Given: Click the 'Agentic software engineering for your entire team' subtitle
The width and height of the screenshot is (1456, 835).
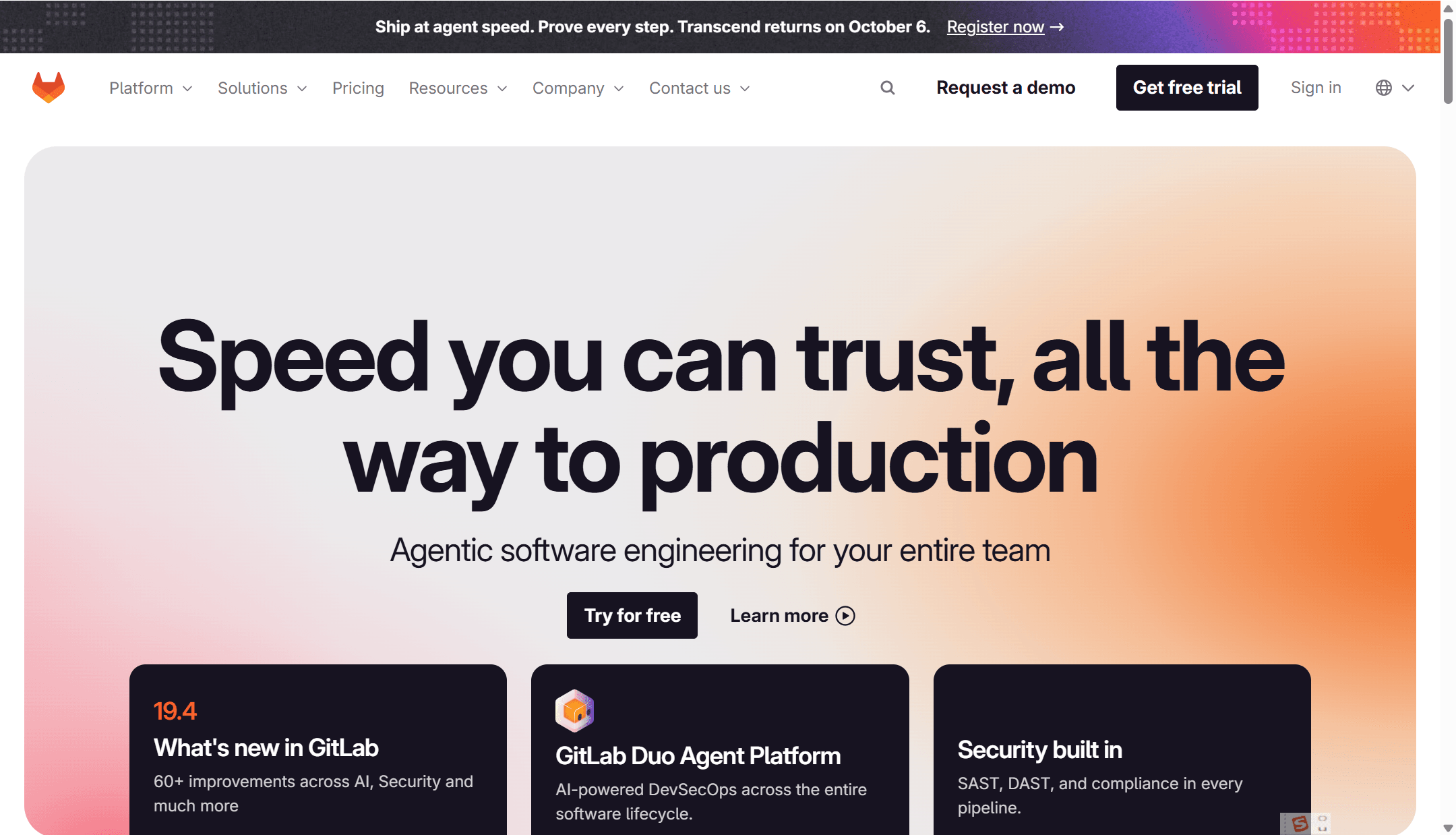Looking at the screenshot, I should click(720, 550).
